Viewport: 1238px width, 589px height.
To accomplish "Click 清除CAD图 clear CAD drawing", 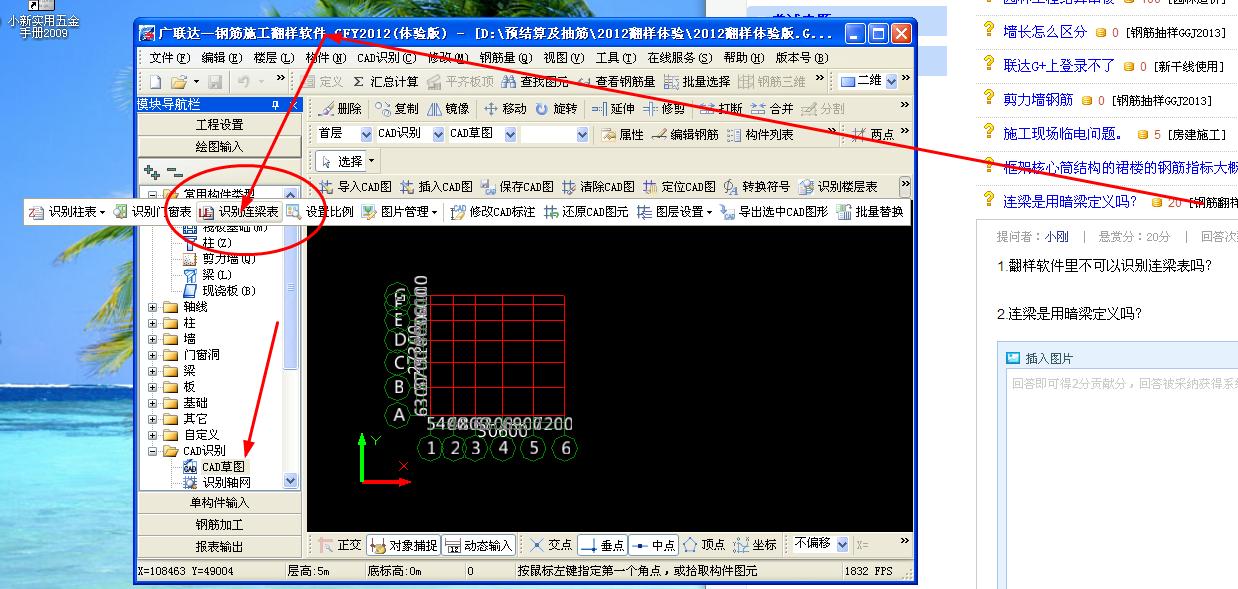I will point(598,187).
